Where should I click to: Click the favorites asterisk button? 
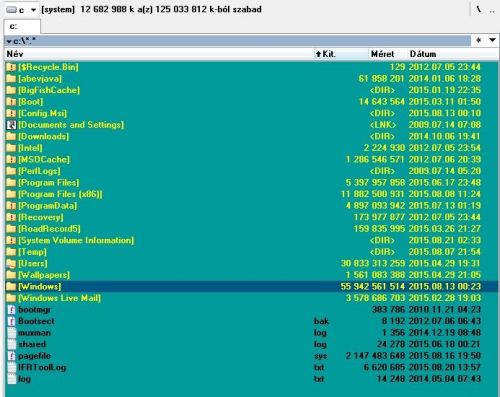[479, 40]
